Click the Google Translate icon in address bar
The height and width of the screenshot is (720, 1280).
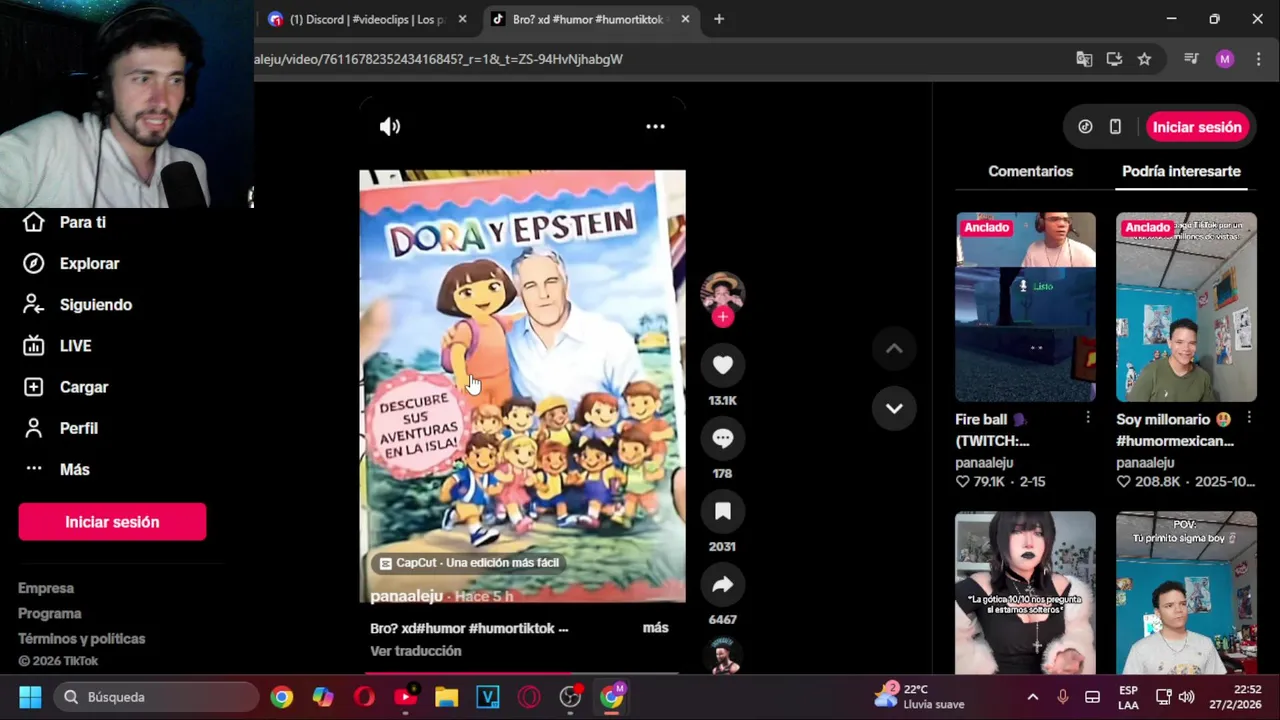1084,59
